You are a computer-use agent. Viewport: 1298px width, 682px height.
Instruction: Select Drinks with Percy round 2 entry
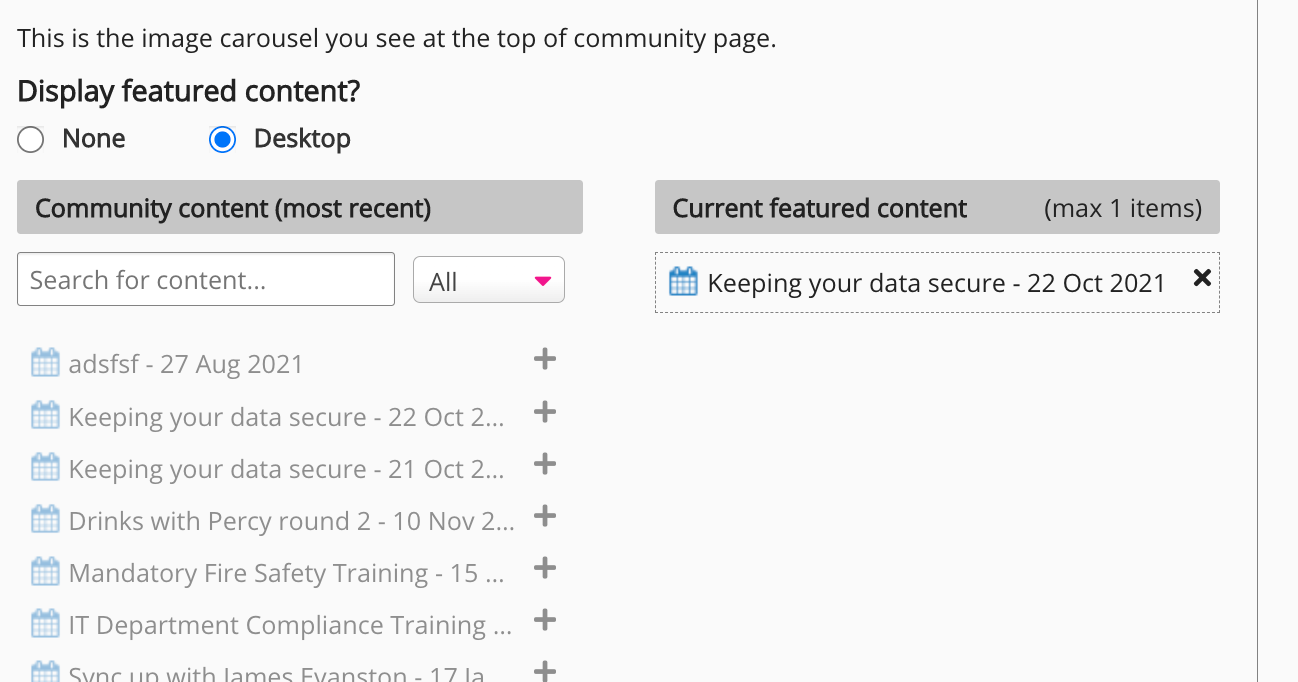point(291,521)
